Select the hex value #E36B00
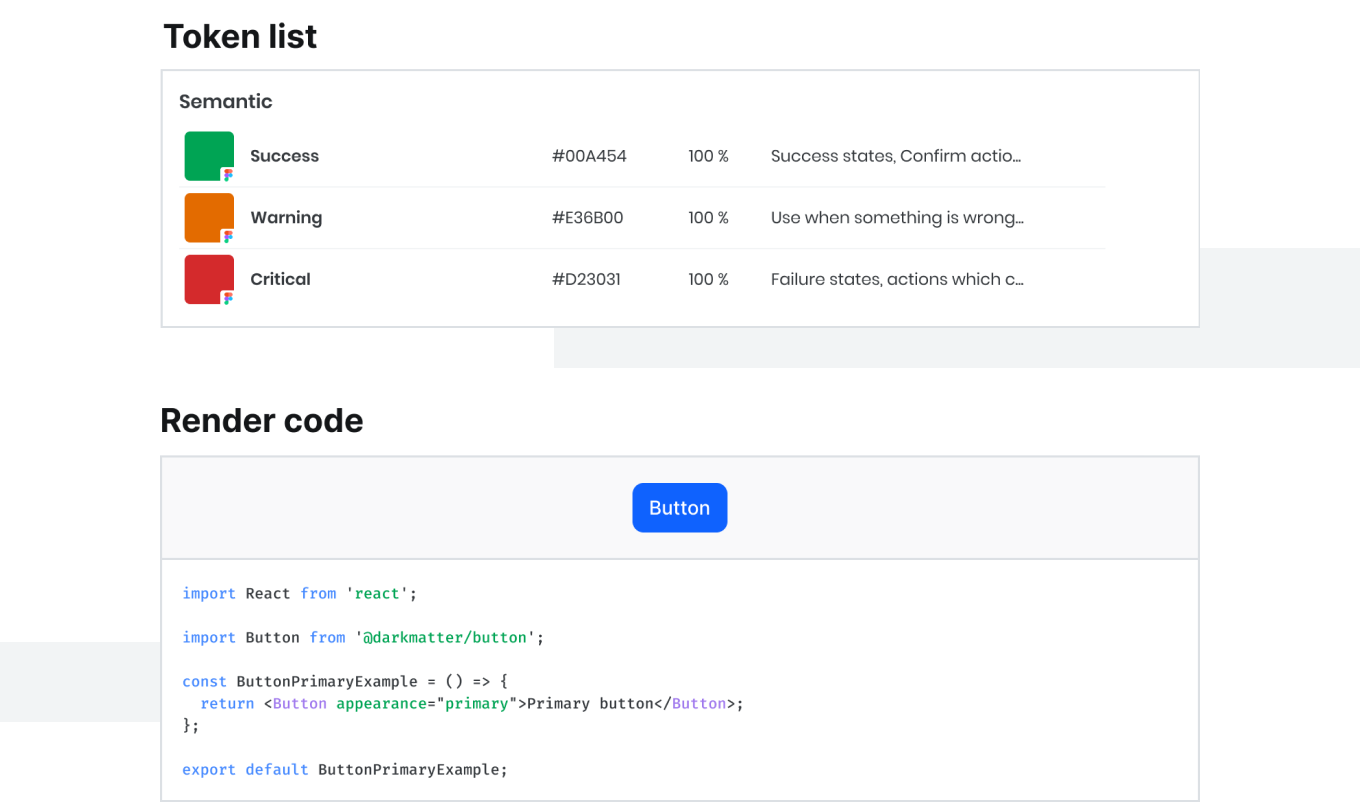This screenshot has height=802, width=1360. pyautogui.click(x=586, y=217)
